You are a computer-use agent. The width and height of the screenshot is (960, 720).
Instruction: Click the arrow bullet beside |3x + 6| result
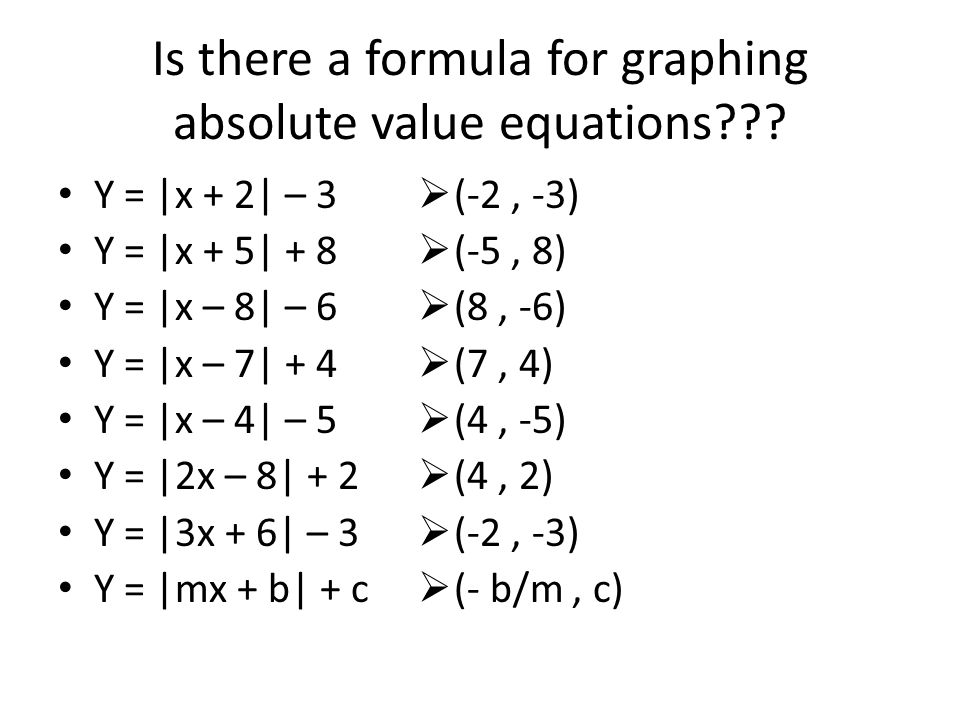(434, 531)
